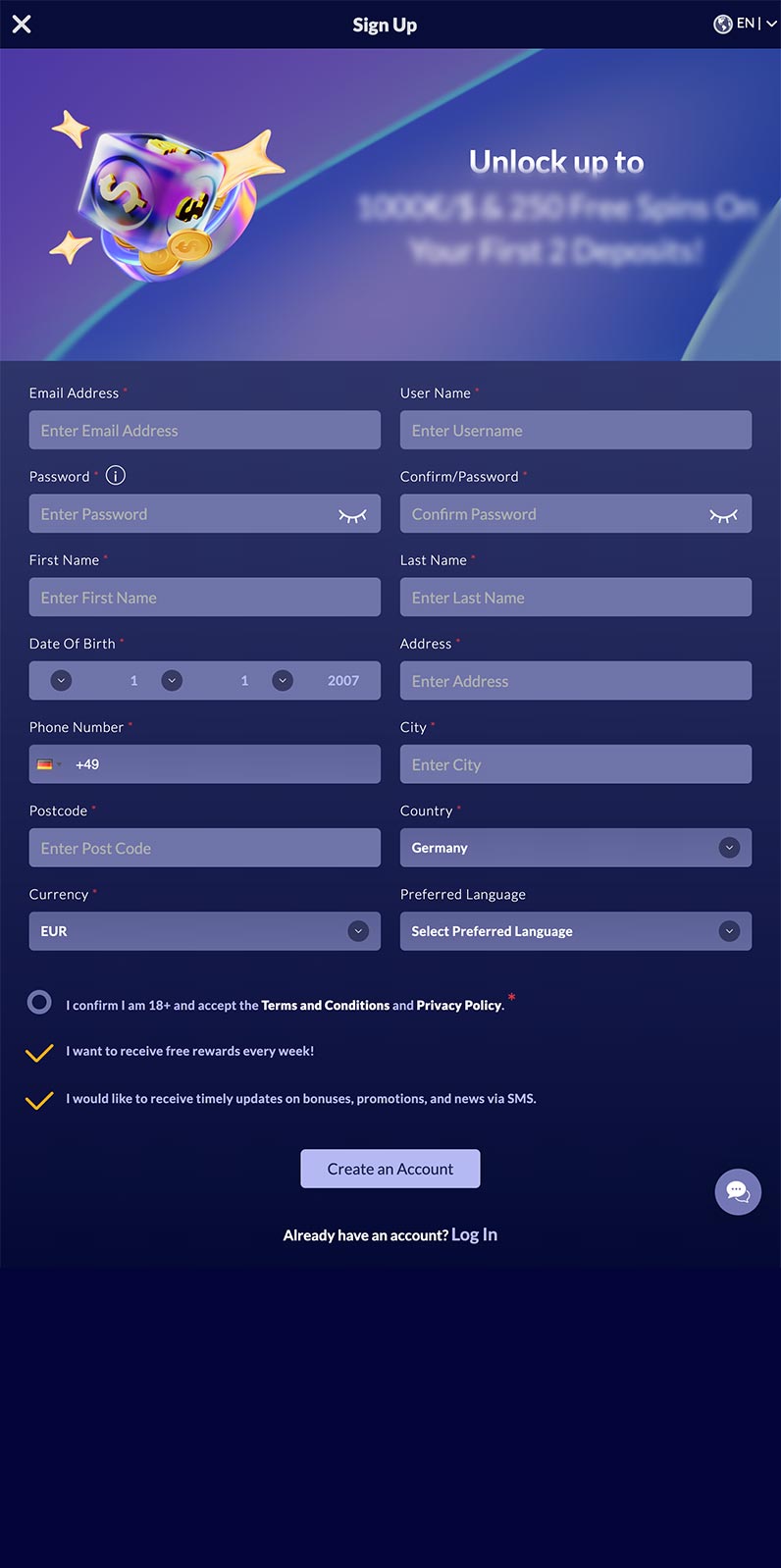Show password using the eye icon

click(352, 515)
